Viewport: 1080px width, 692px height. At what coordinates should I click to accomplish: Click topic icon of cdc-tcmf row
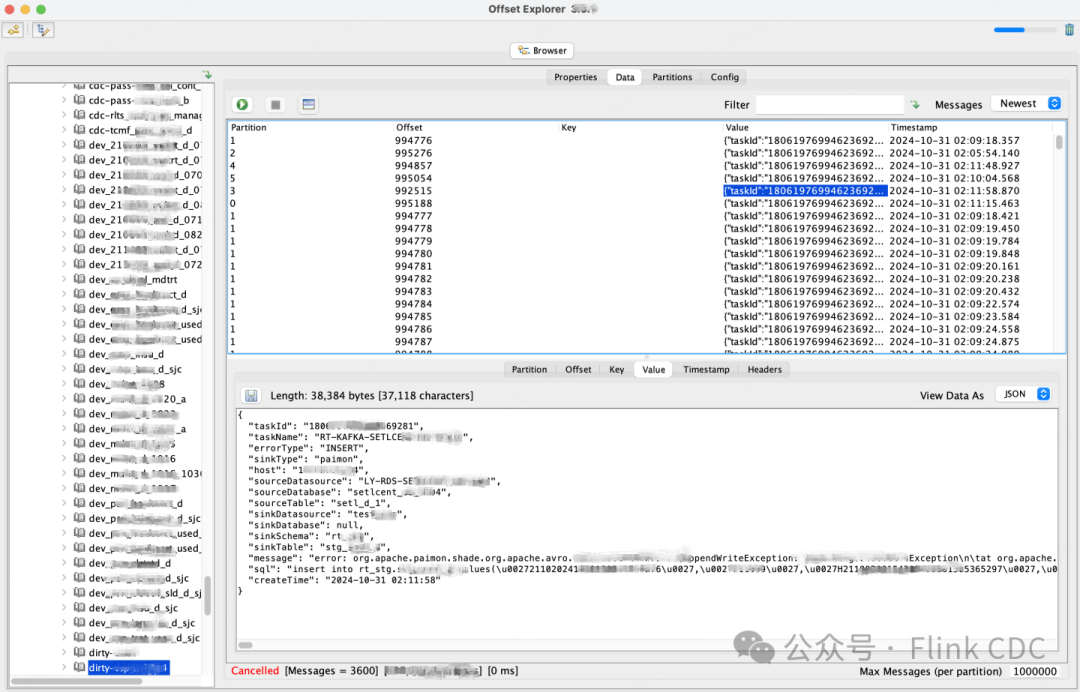[x=79, y=129]
